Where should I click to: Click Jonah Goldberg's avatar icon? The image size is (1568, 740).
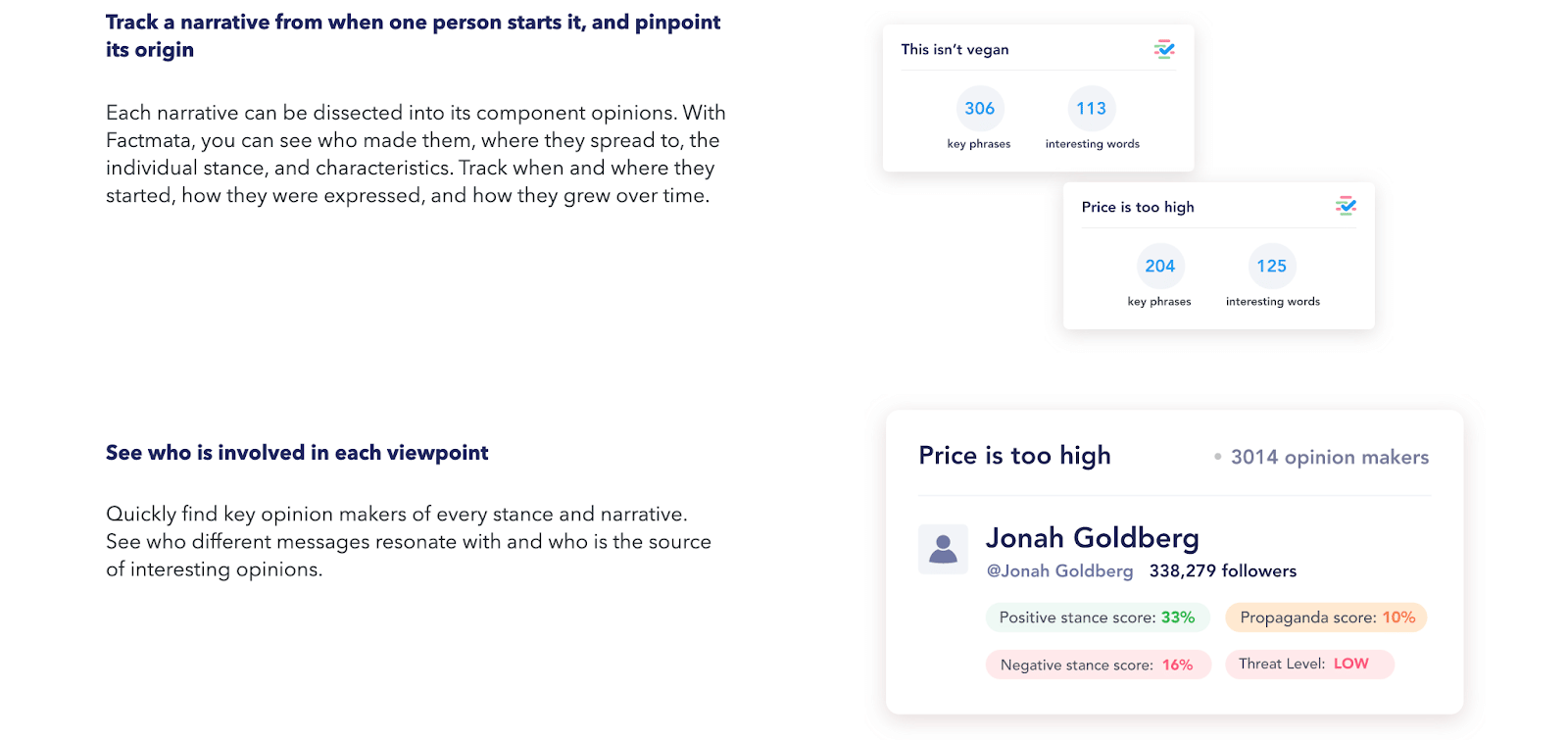pyautogui.click(x=943, y=549)
